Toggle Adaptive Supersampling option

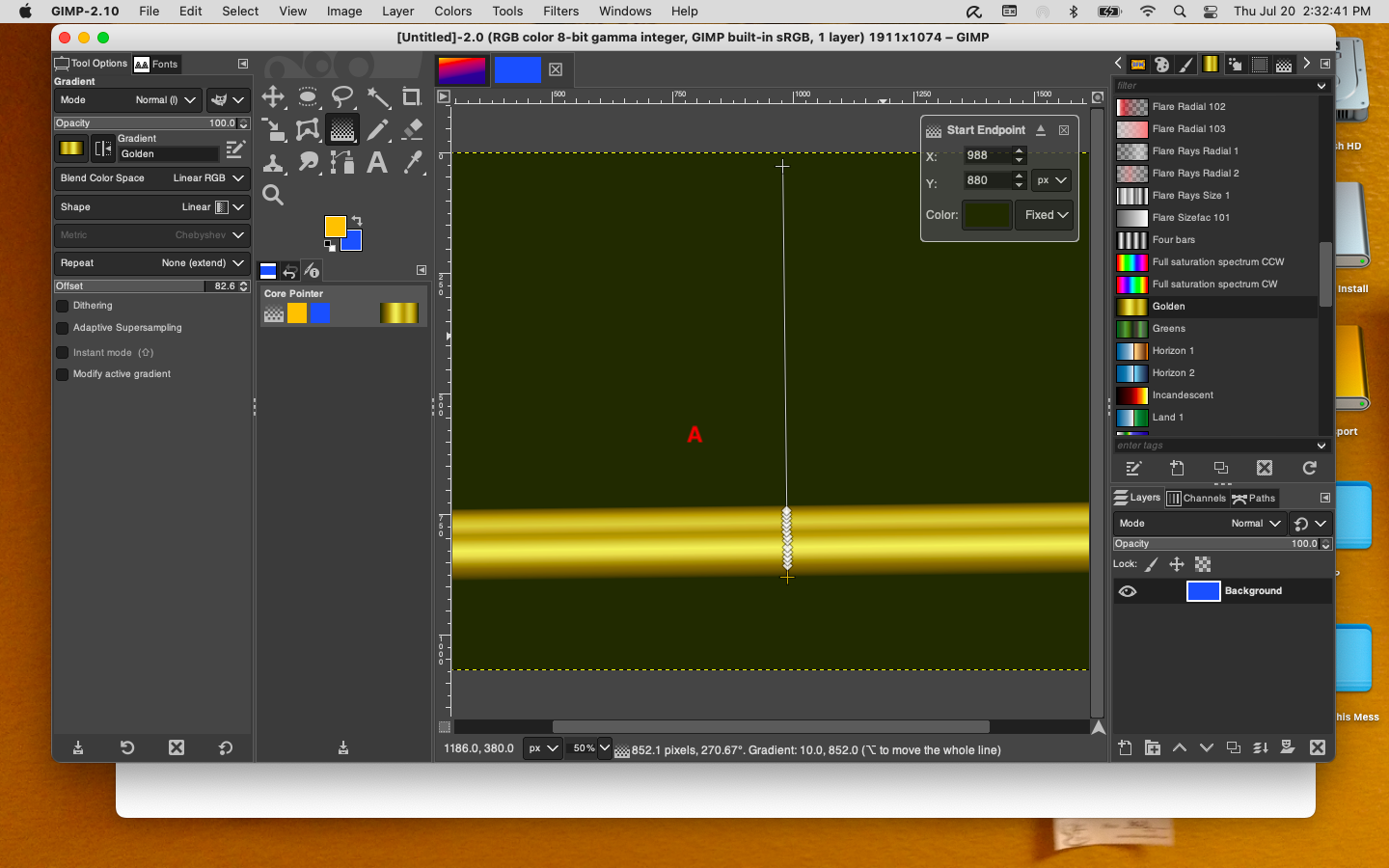click(63, 328)
